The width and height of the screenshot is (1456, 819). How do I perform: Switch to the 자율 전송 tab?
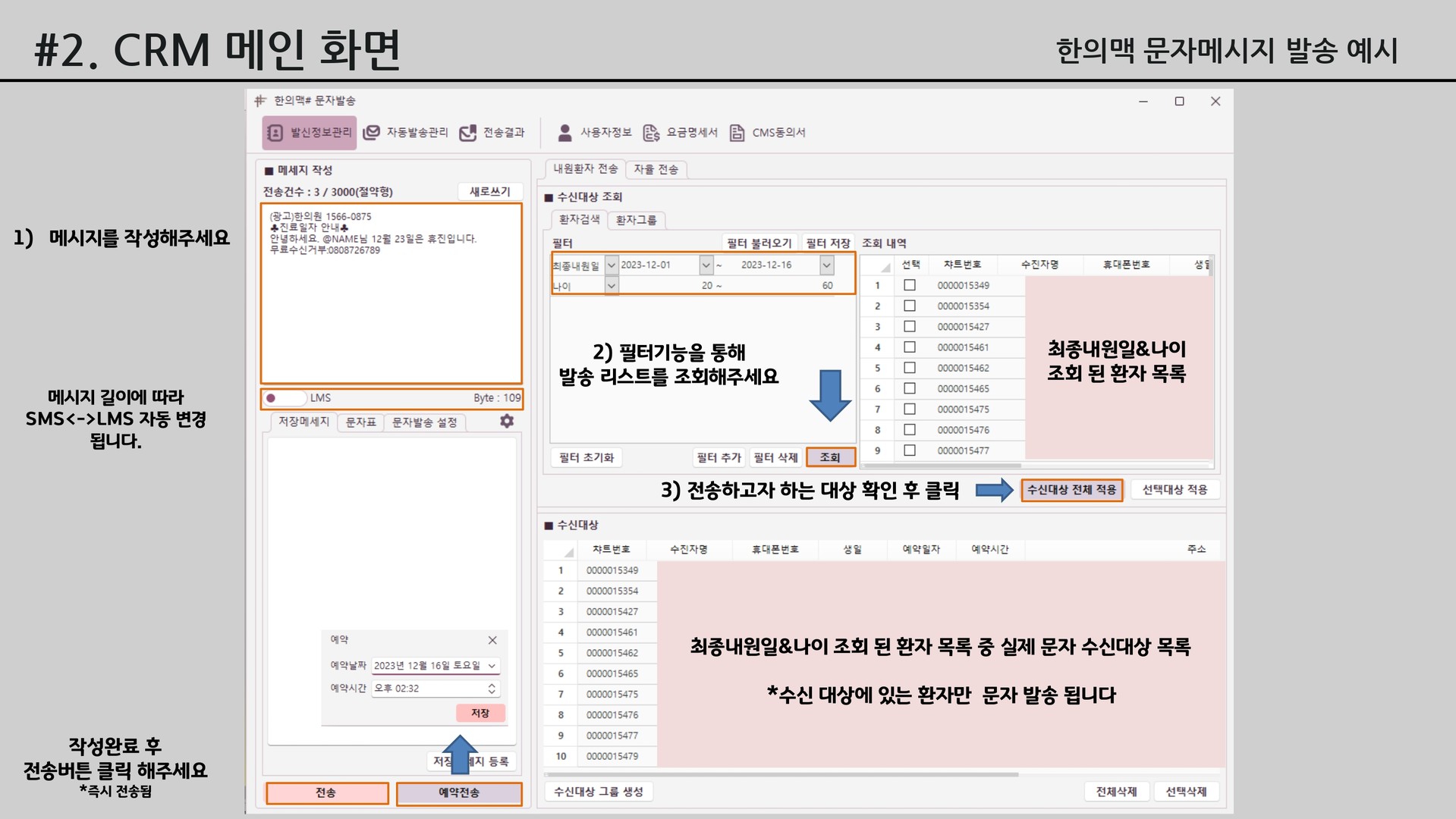tap(656, 169)
